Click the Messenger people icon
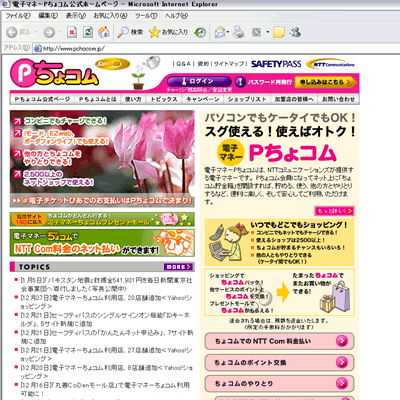Viewport: 400px width, 400px height. click(295, 32)
